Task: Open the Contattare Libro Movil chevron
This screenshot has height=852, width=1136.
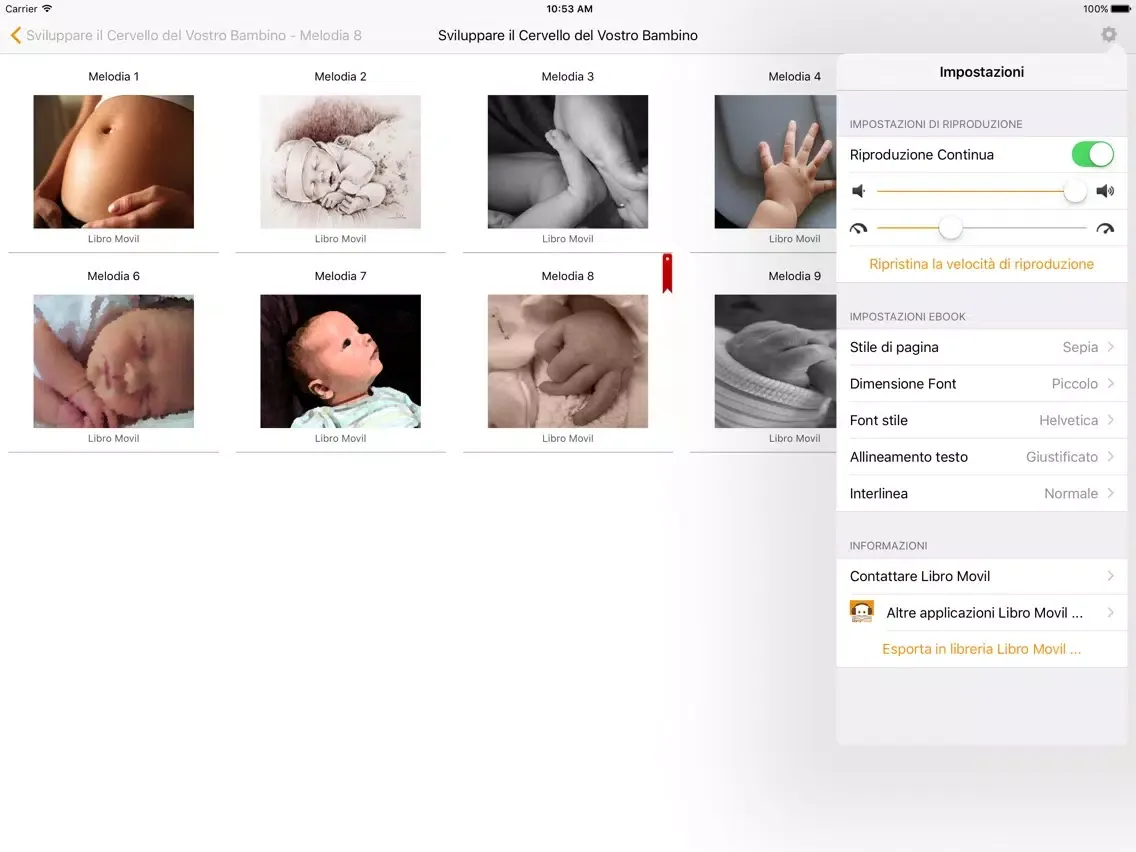Action: 1111,576
